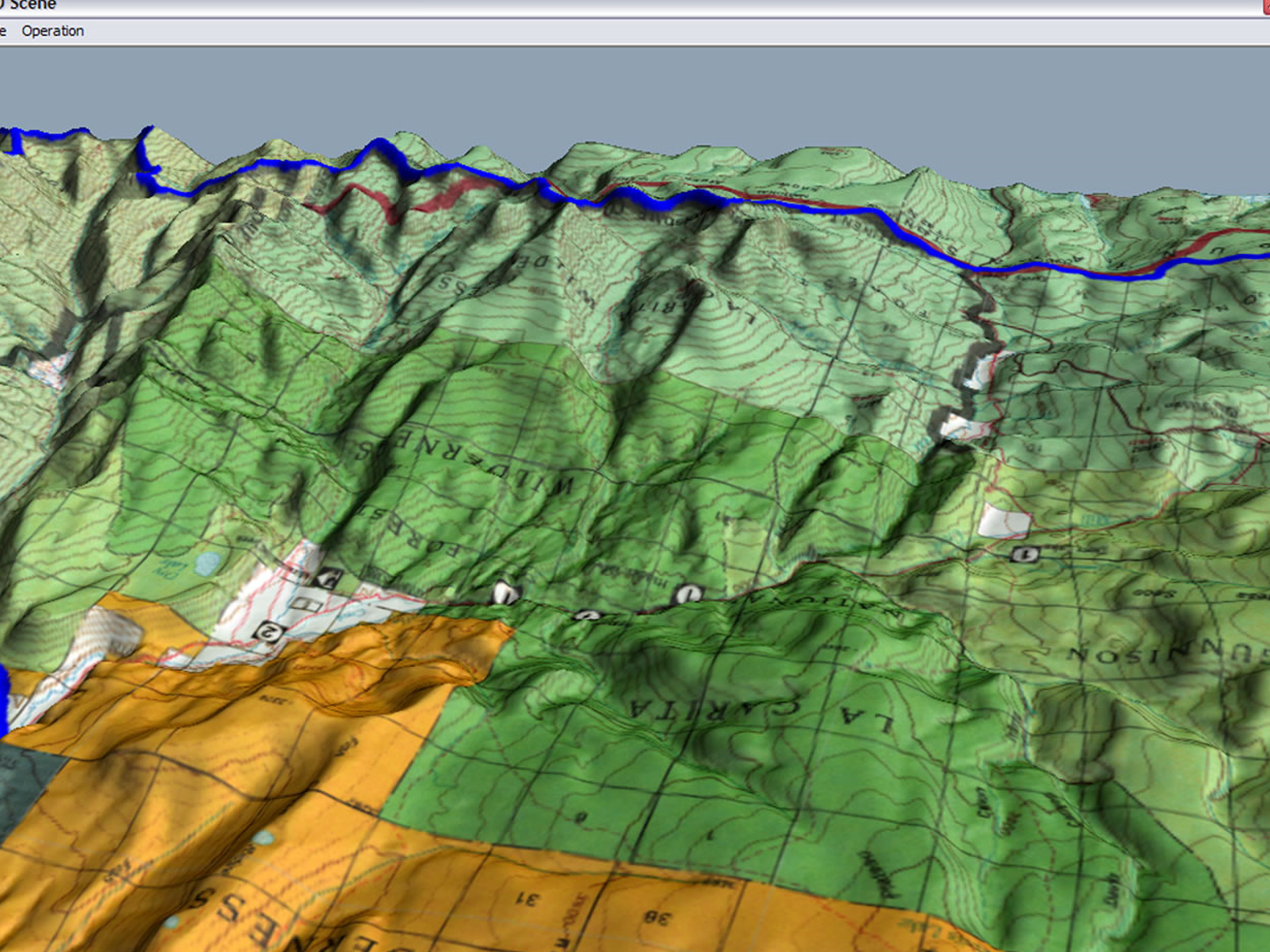Click the route 2 shield marker on the map
Screen dimensions: 1270x952
268,632
